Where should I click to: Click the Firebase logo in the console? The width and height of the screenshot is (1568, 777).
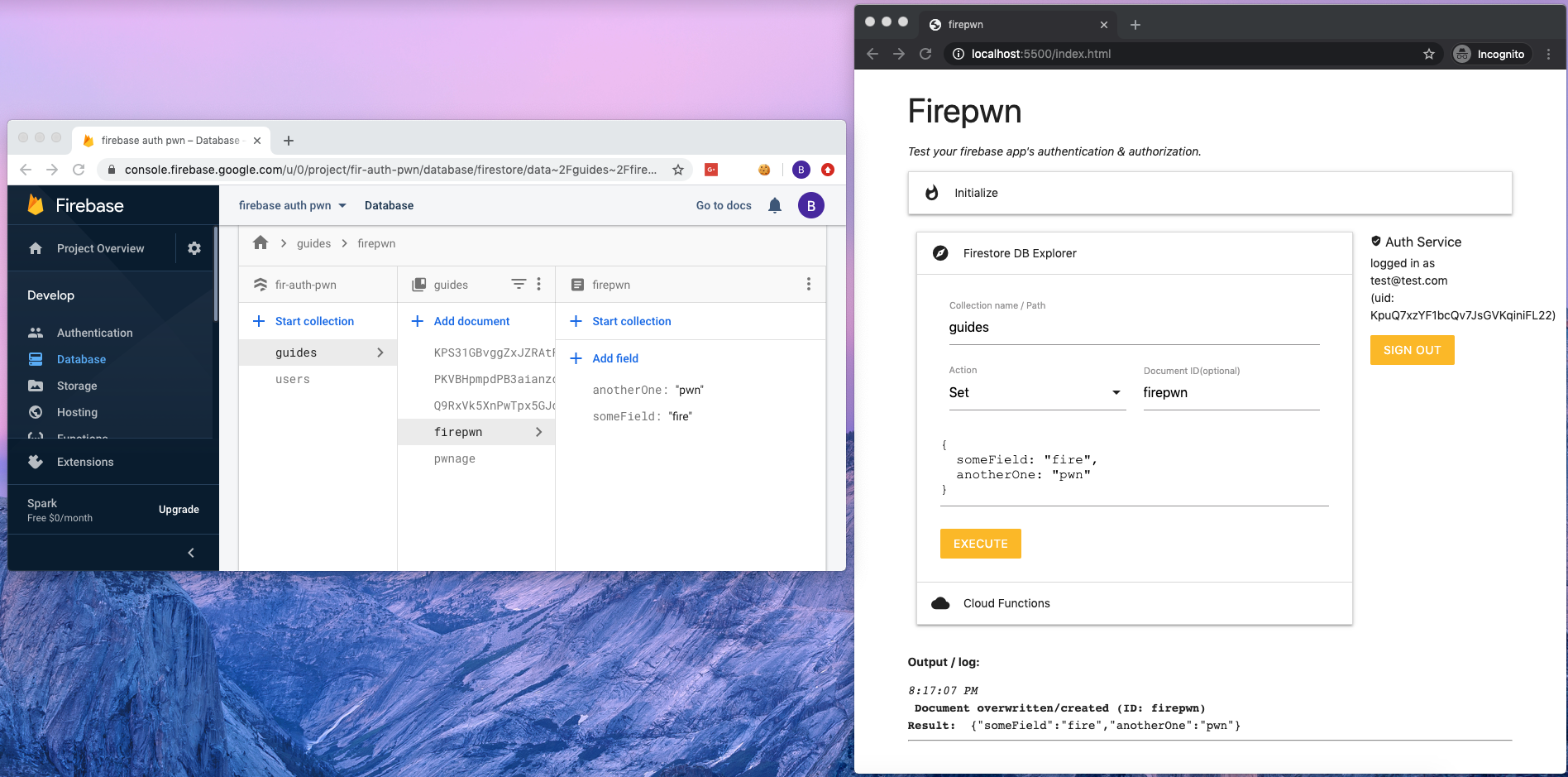pyautogui.click(x=75, y=205)
